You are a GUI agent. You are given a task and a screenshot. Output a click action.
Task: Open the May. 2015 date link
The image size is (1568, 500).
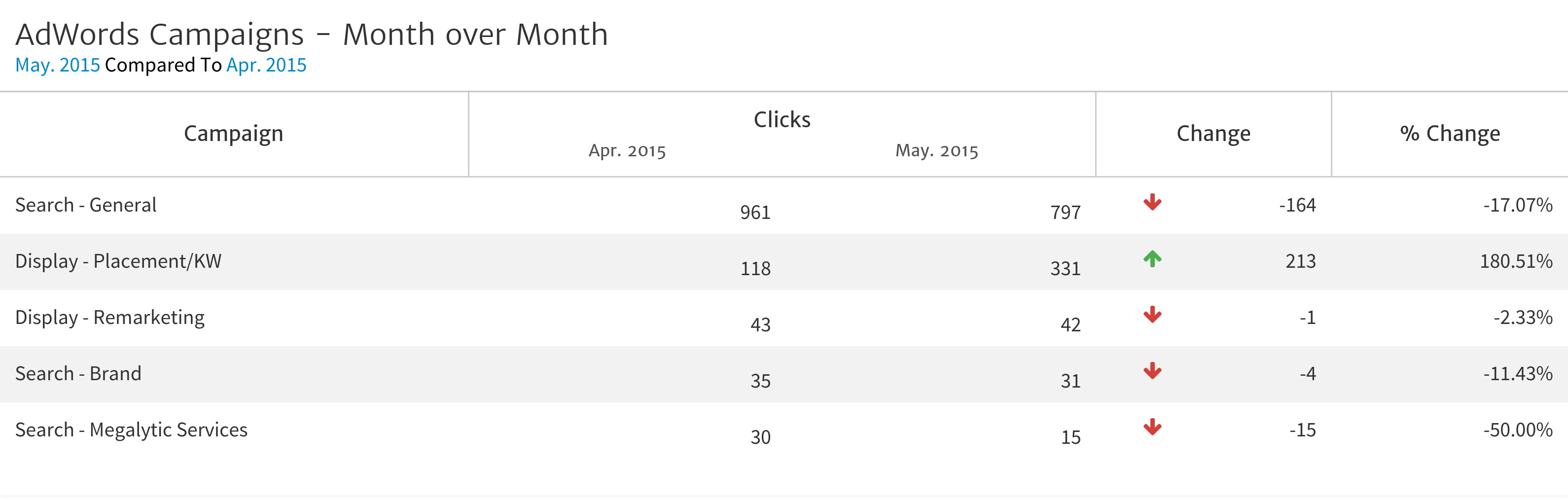coord(57,65)
